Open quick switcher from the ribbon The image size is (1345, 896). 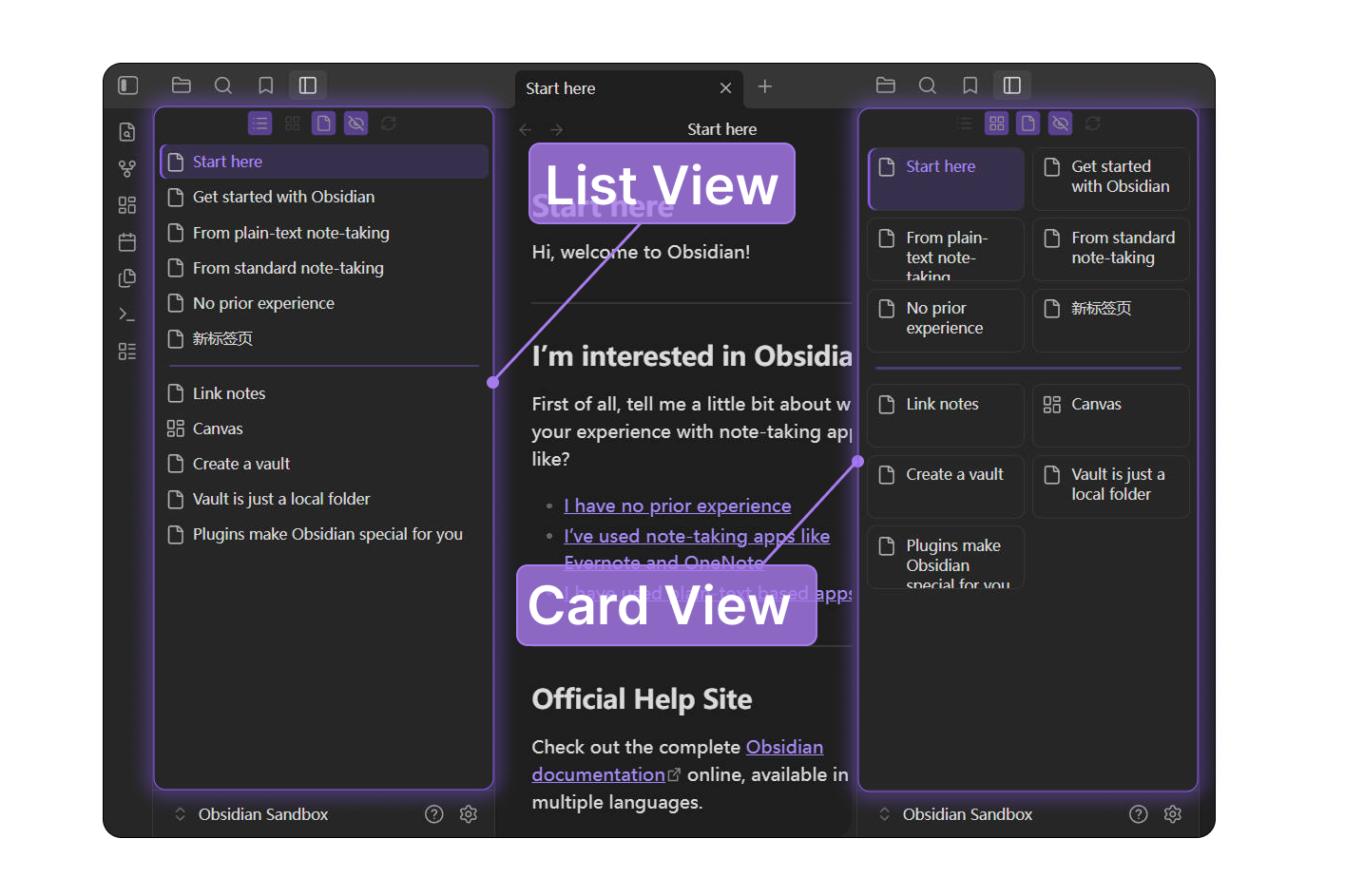(x=127, y=132)
